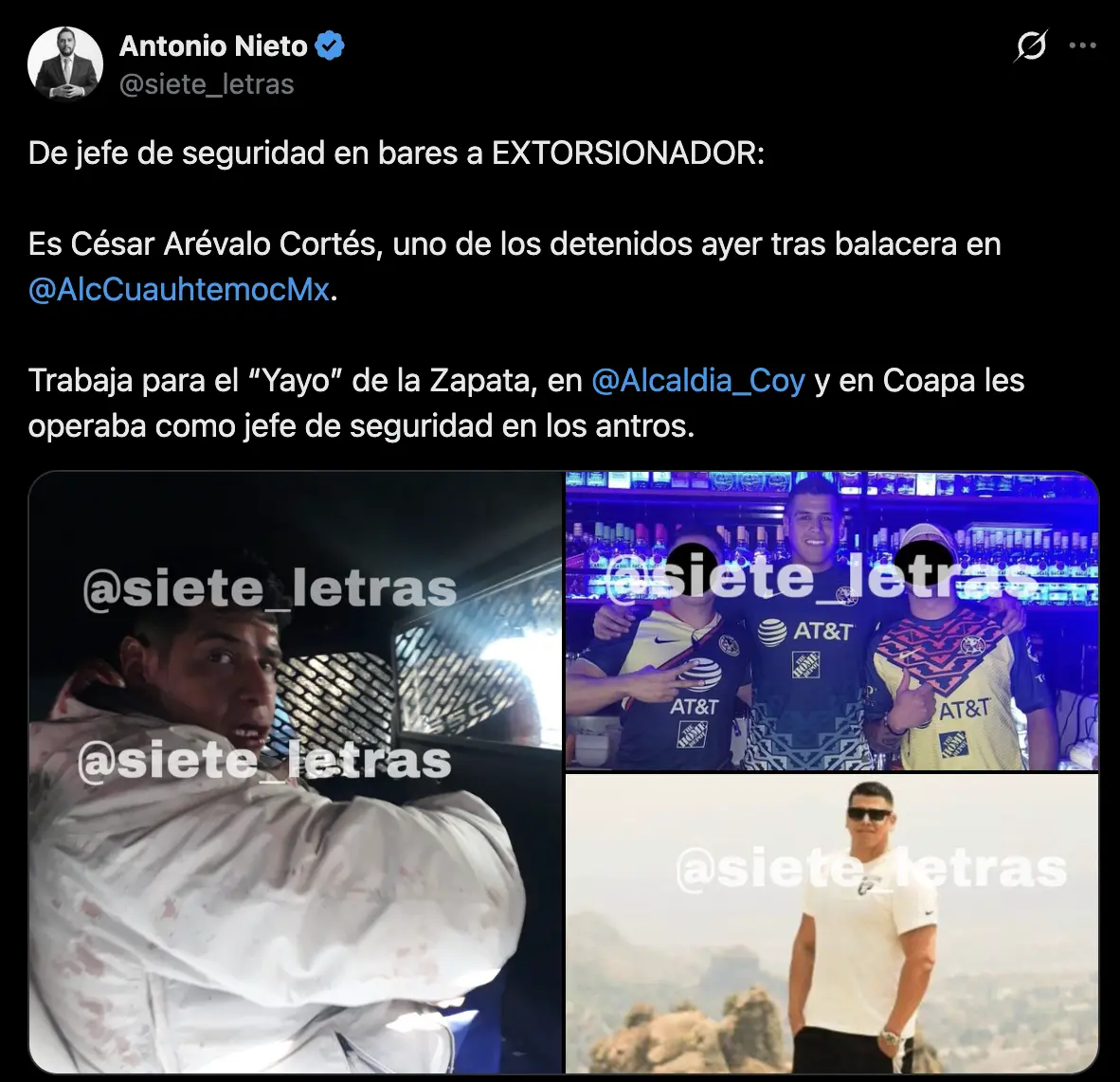Click the blue verified badge

[x=330, y=45]
